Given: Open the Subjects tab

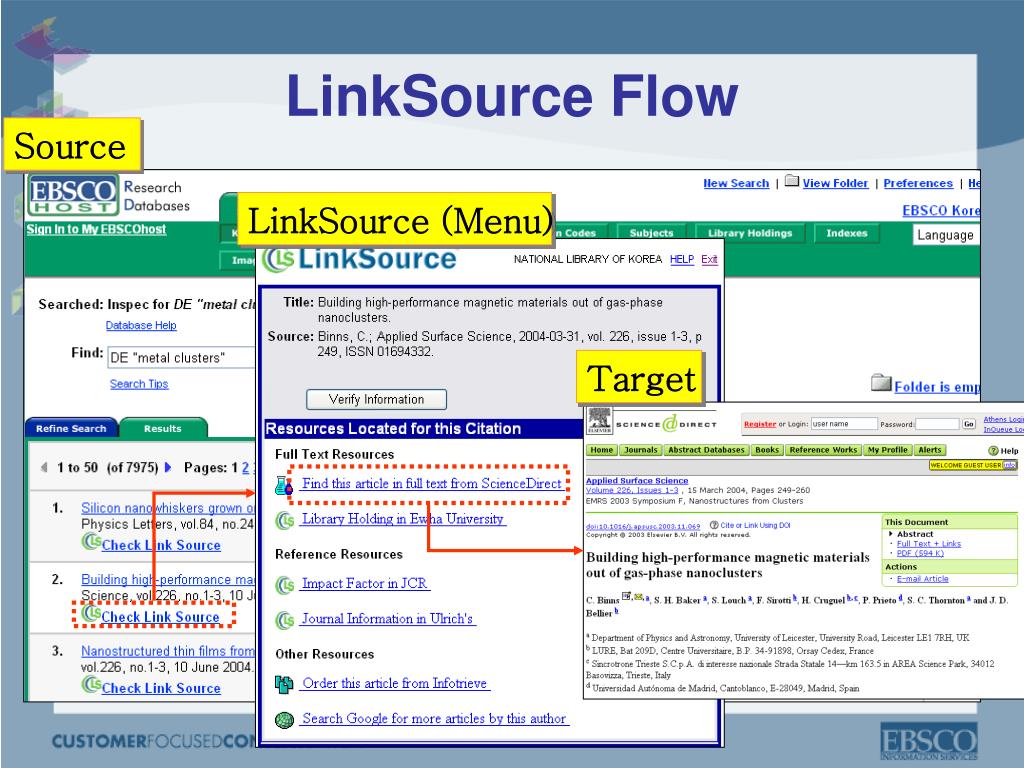Looking at the screenshot, I should point(651,233).
